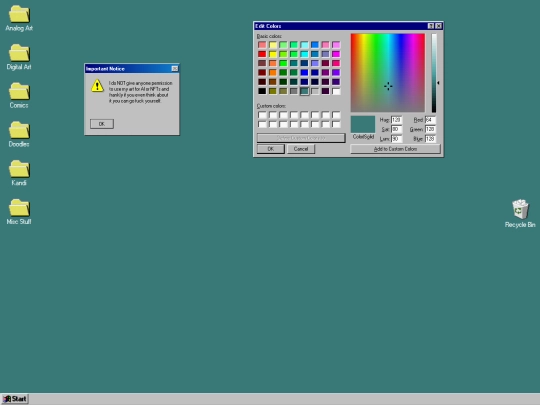Pick the light gray basic color swatch
540x405 pixels.
tap(315, 91)
